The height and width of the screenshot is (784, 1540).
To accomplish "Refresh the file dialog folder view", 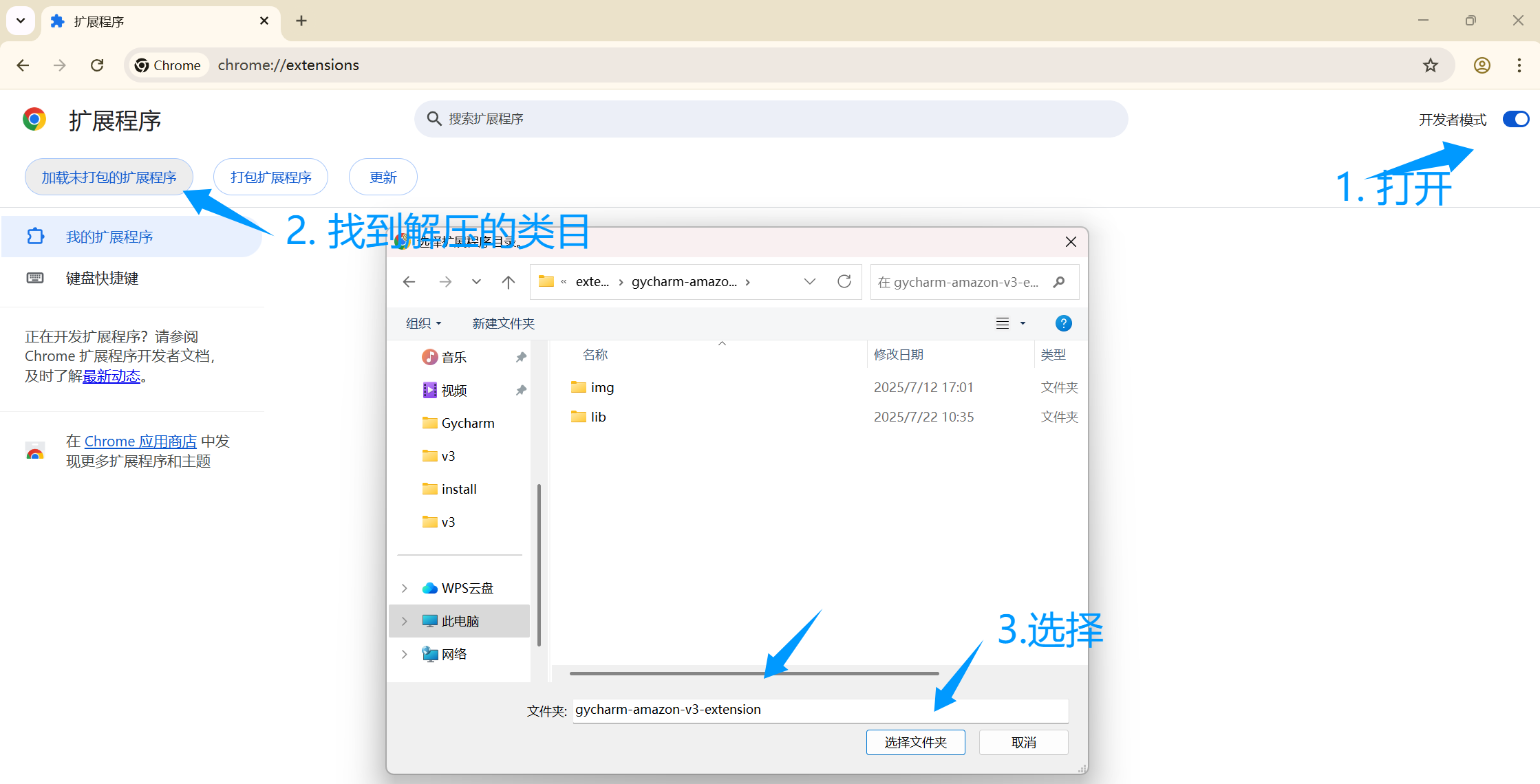I will click(x=844, y=281).
